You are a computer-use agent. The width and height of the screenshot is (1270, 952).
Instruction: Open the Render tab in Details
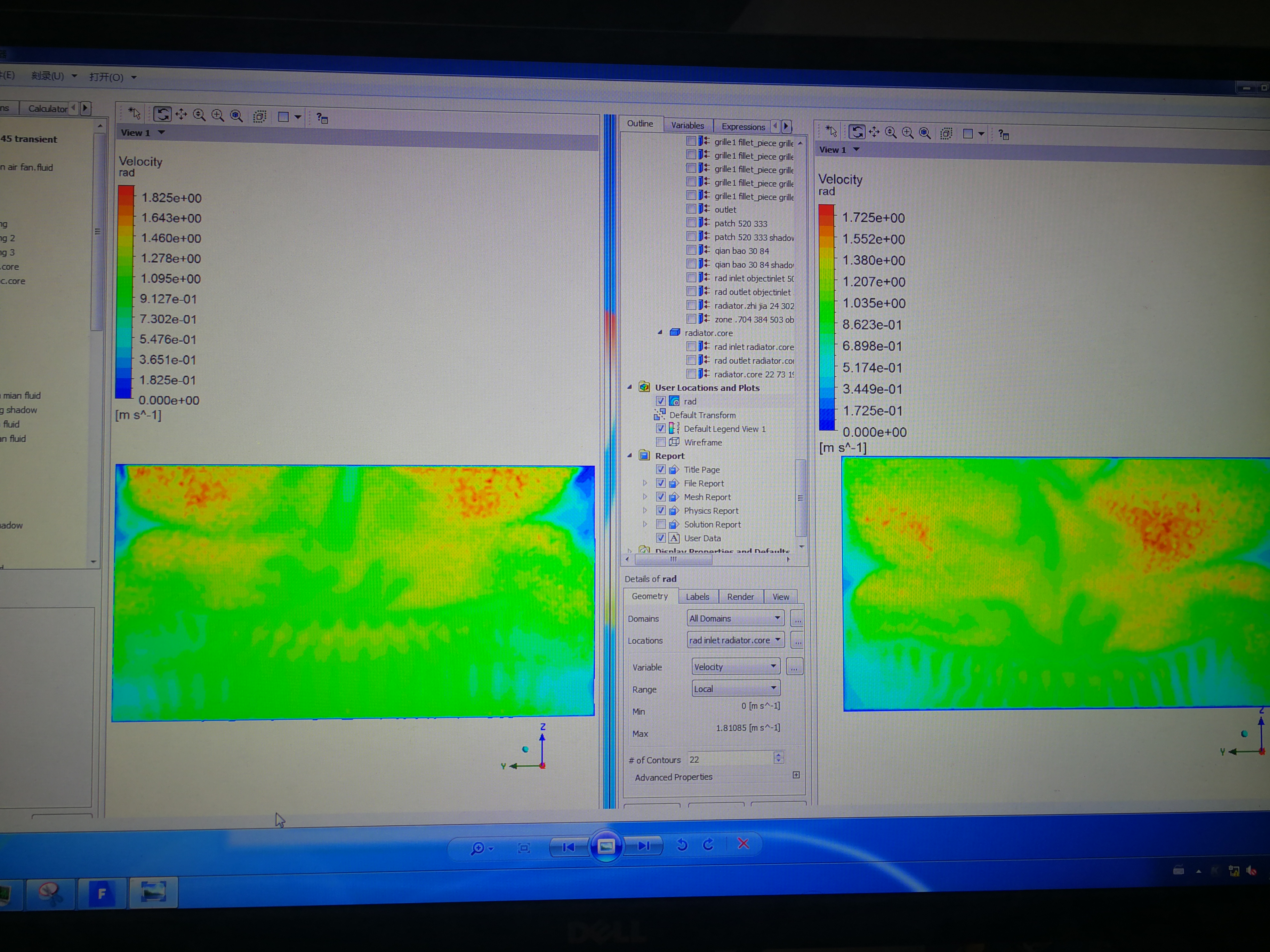741,597
